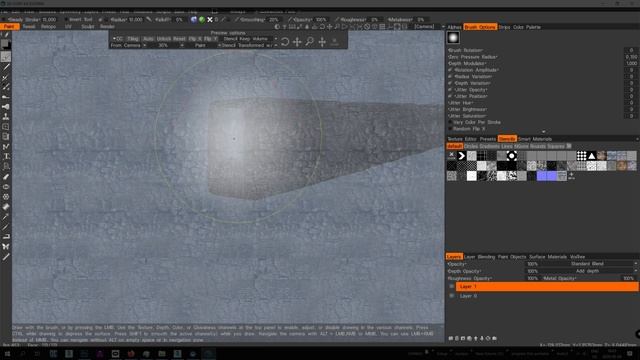Click the round brush alpha preview thumbnail
The image size is (640, 360).
[453, 38]
